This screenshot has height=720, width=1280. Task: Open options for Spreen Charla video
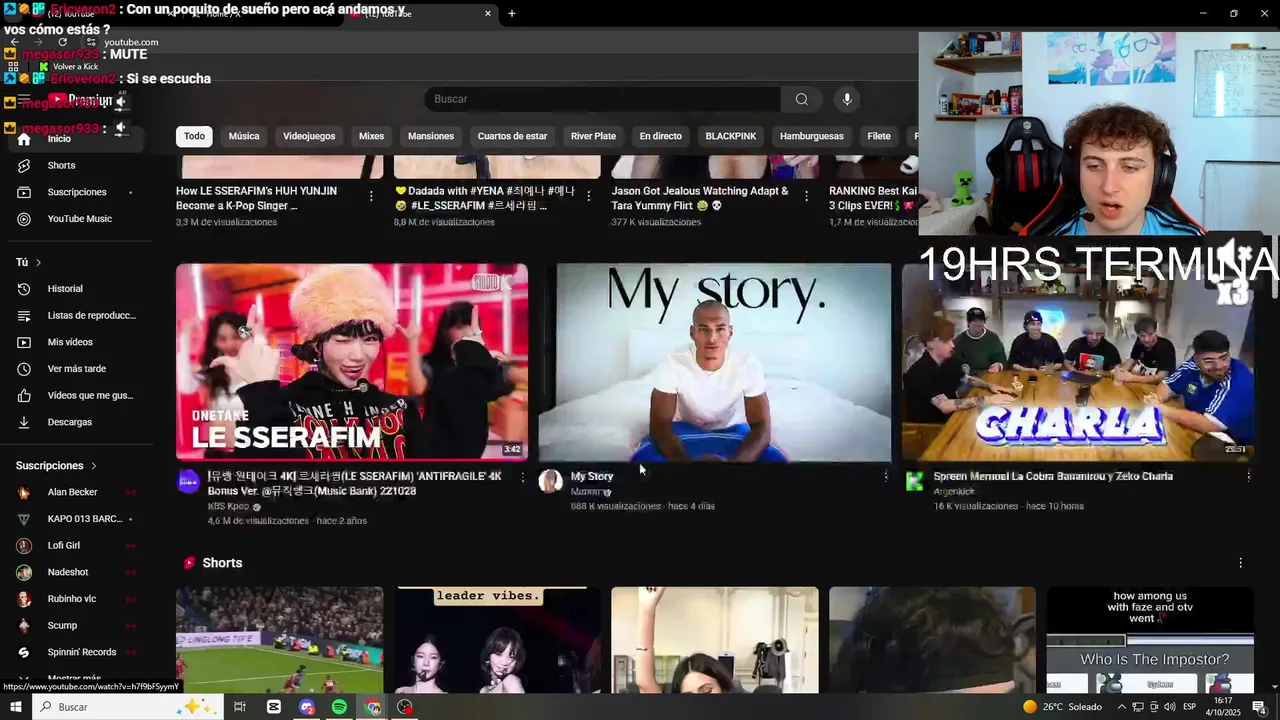(x=1248, y=477)
